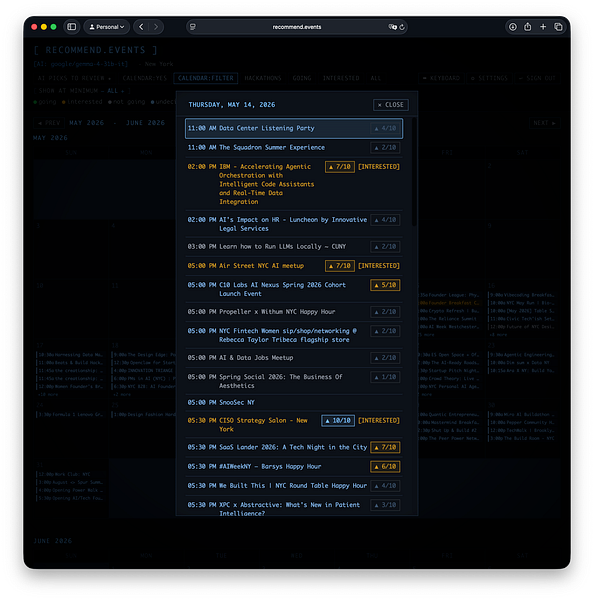This screenshot has width=594, height=600.
Task: Close the day detail popup
Action: coord(391,105)
